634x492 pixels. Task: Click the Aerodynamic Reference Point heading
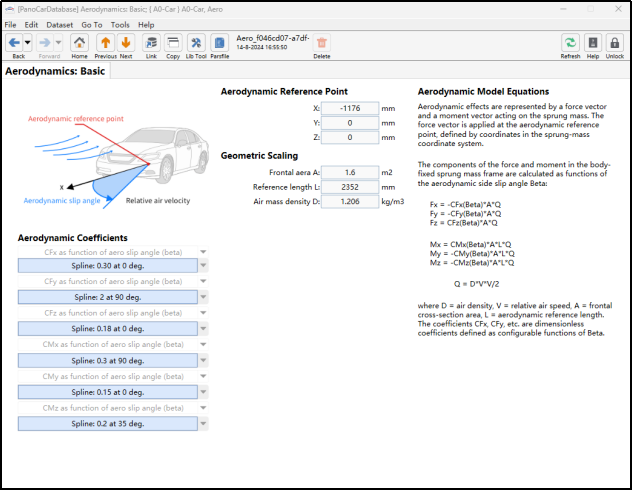(284, 92)
